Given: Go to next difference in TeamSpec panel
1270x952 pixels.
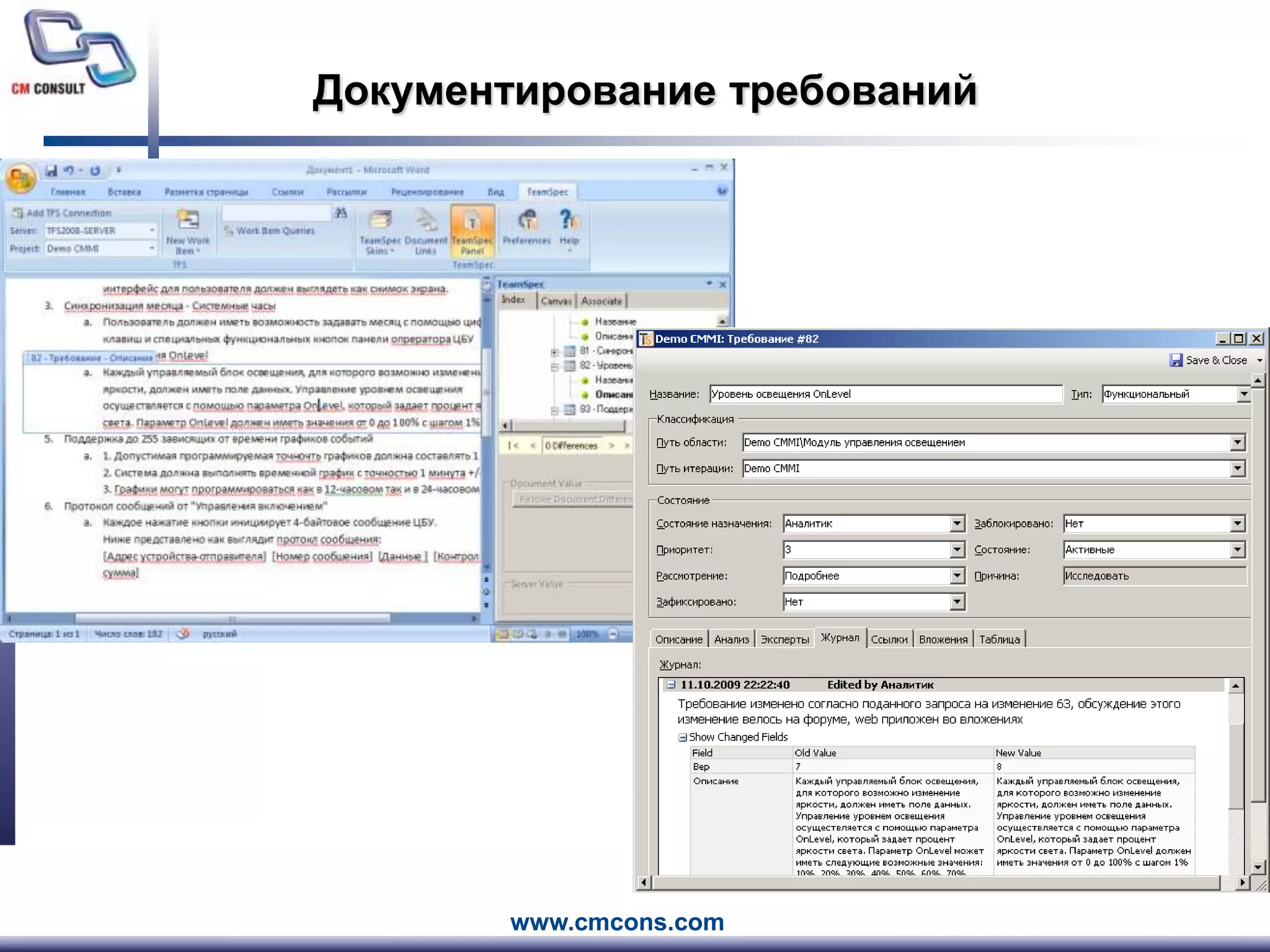Looking at the screenshot, I should [x=612, y=446].
